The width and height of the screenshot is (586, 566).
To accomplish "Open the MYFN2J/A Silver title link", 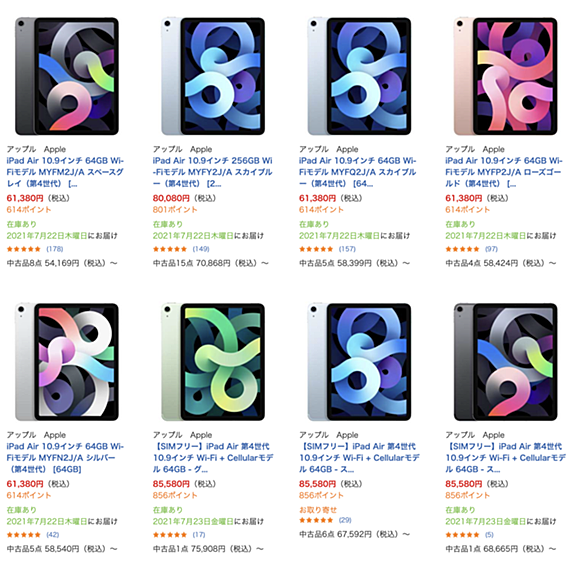I will click(65, 458).
